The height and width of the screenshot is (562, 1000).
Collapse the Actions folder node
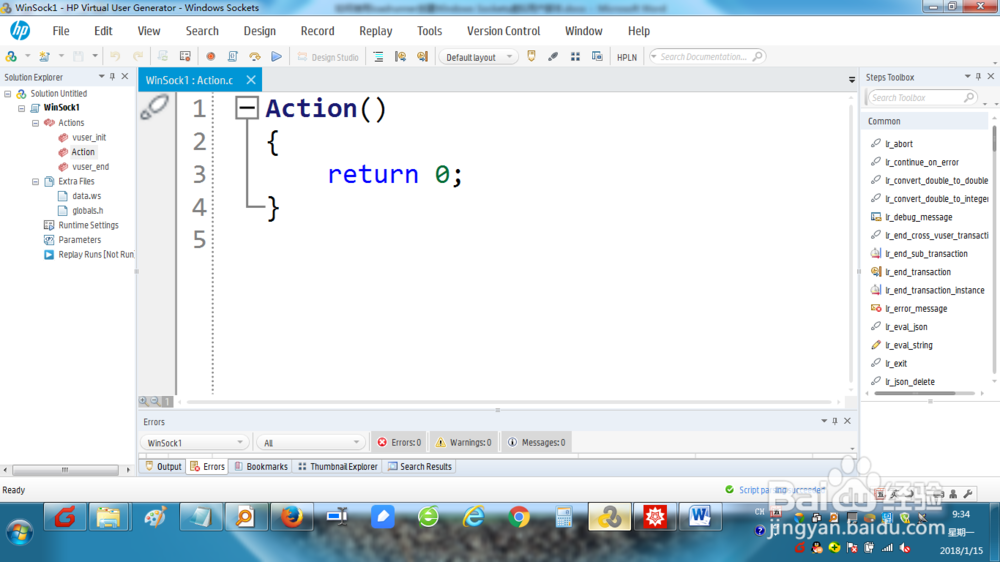pos(36,122)
